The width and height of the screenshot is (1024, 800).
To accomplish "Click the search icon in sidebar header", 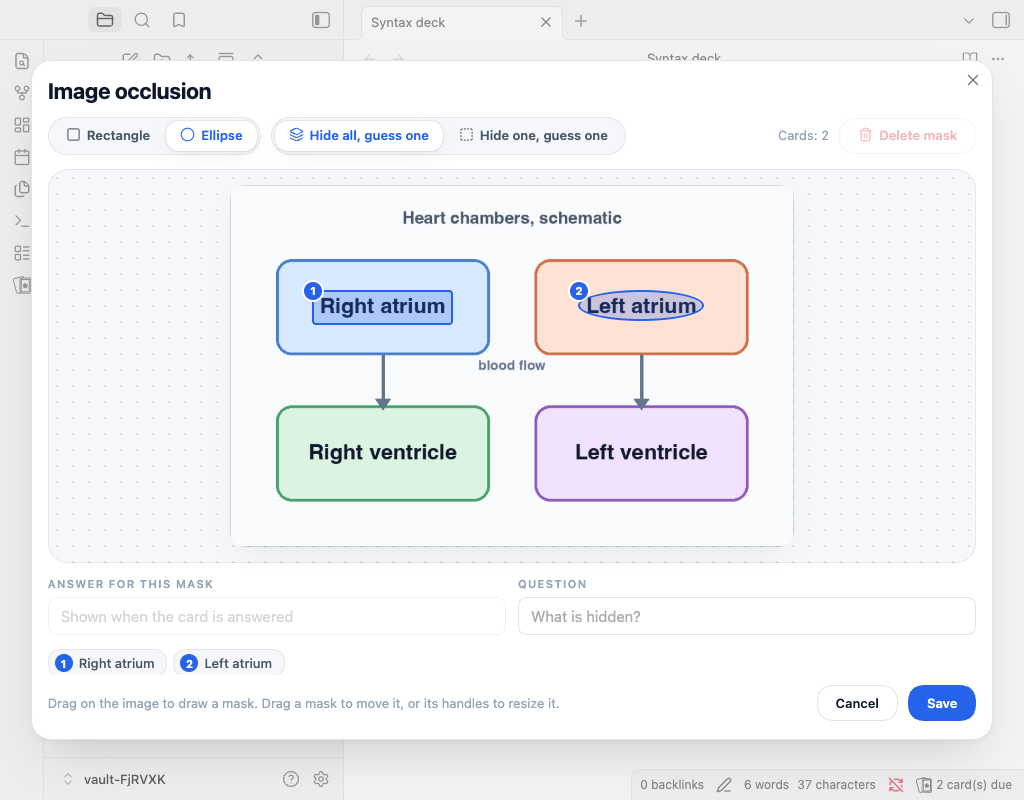I will [142, 20].
